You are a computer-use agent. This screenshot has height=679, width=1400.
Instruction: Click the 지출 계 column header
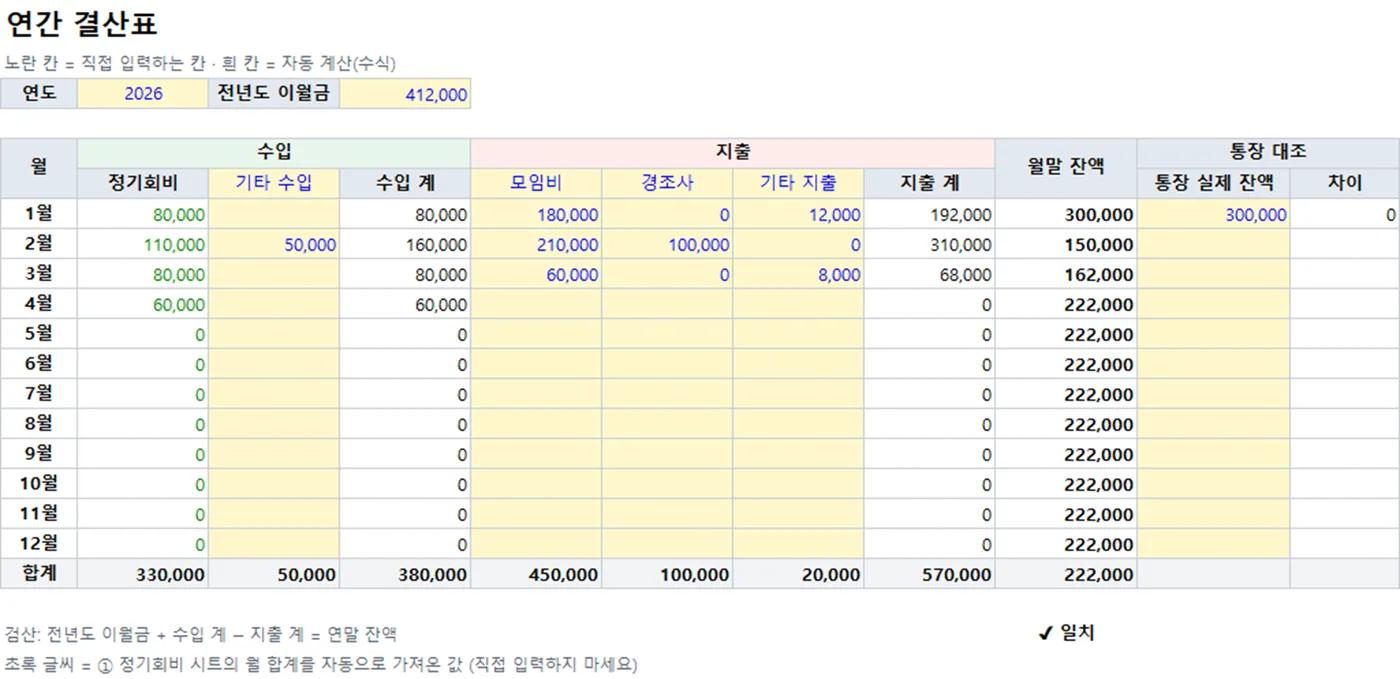click(x=929, y=183)
